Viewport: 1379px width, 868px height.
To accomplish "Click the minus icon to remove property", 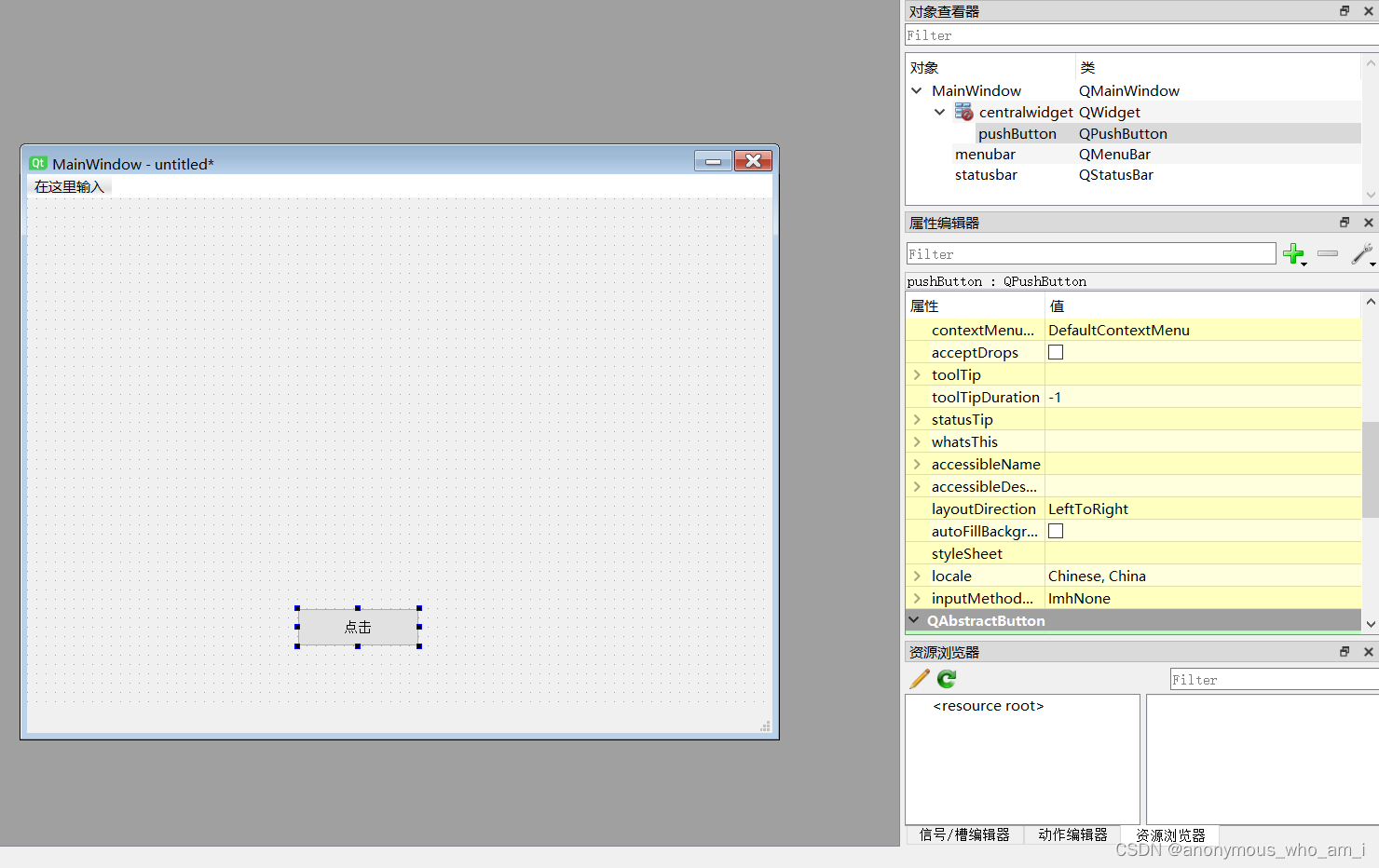I will point(1328,253).
